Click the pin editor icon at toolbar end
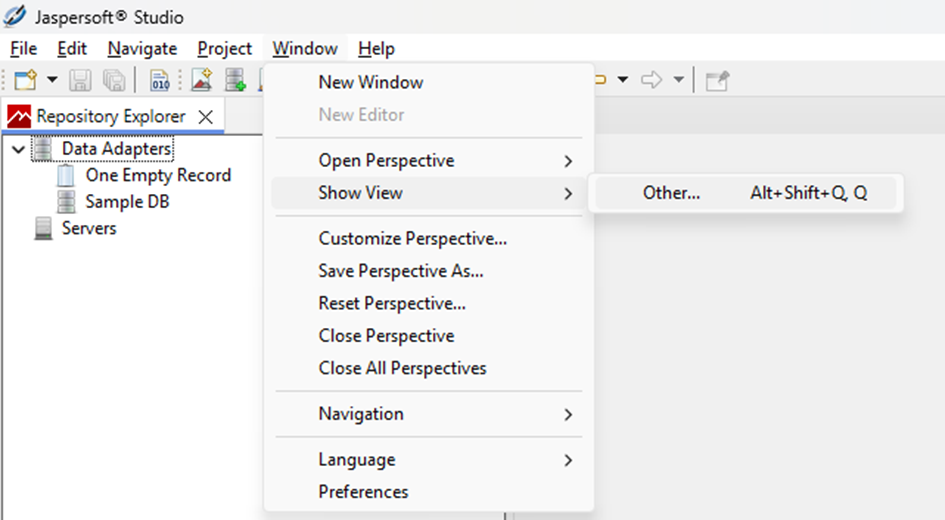Screen dimensions: 945x520 pos(717,80)
